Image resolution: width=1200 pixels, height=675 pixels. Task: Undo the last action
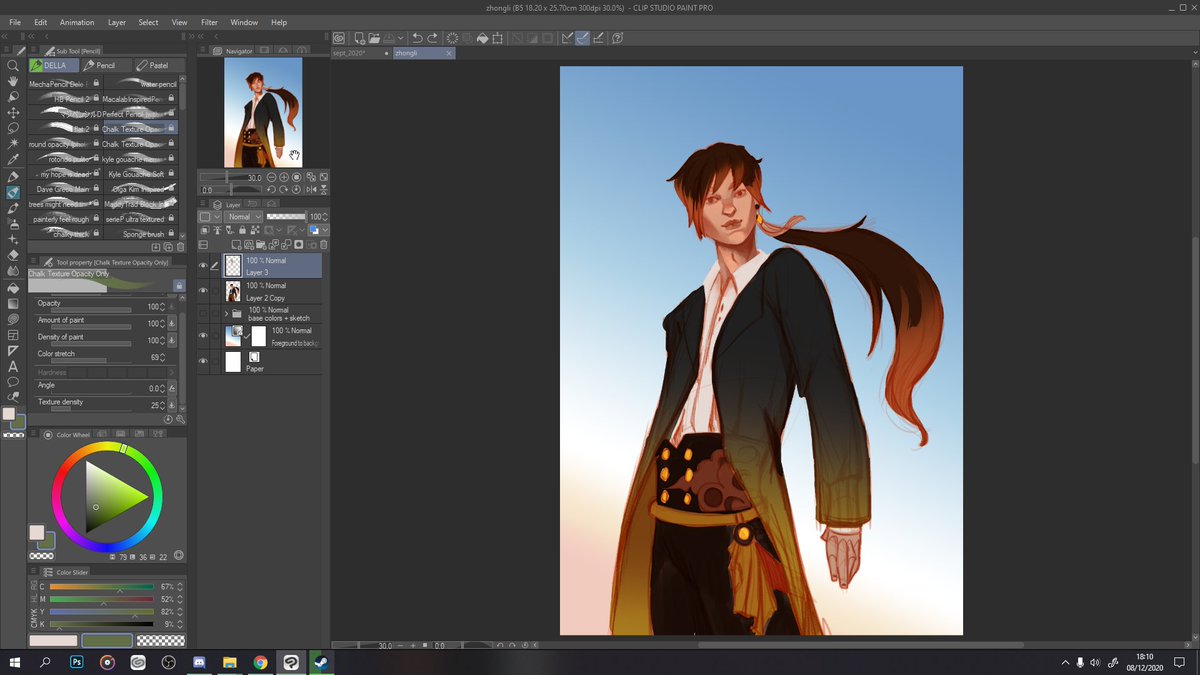pyautogui.click(x=418, y=38)
